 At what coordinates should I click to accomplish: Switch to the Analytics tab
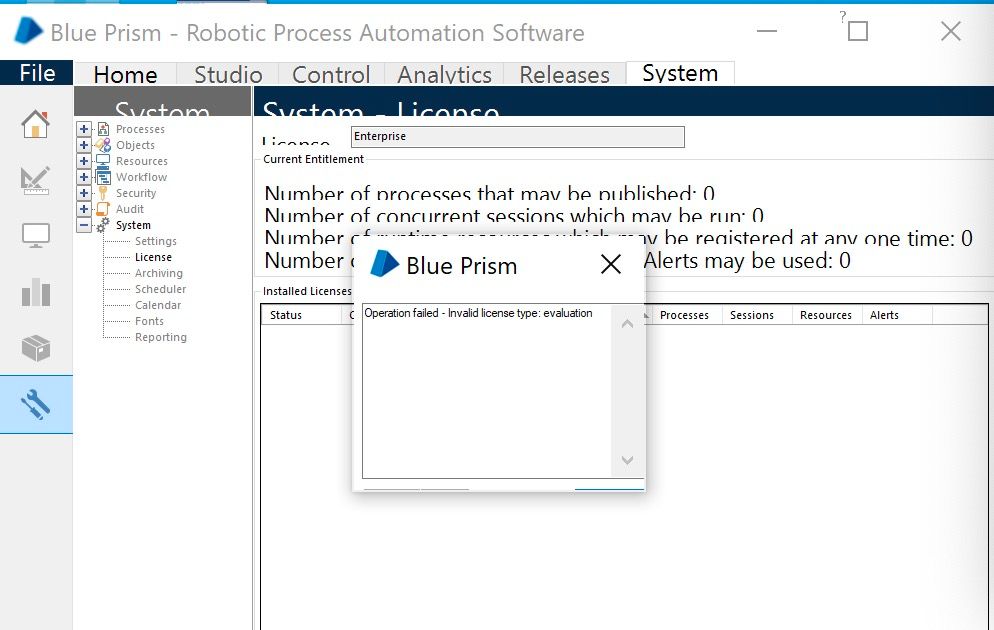(444, 74)
